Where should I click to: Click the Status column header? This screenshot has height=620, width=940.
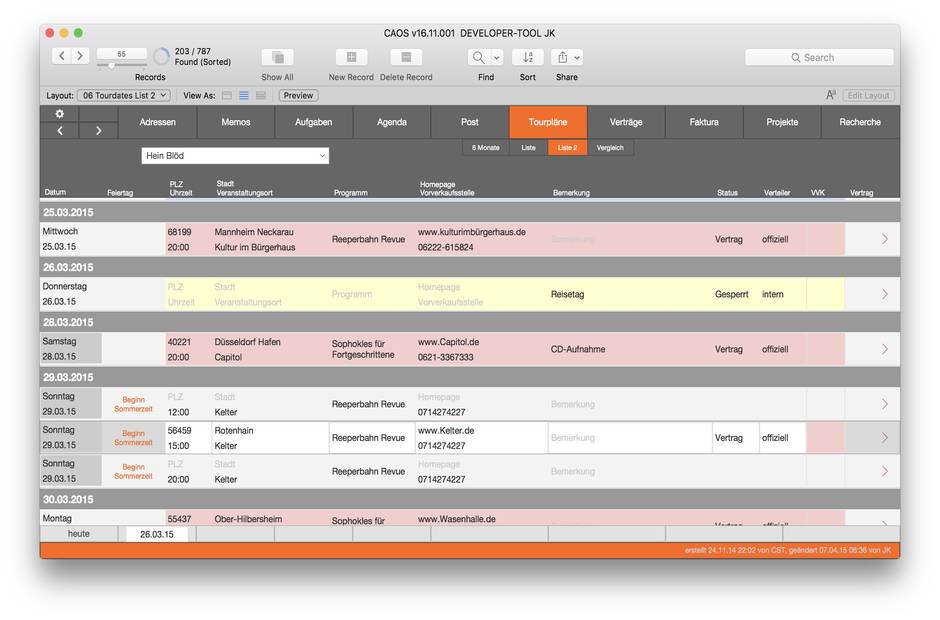[727, 193]
